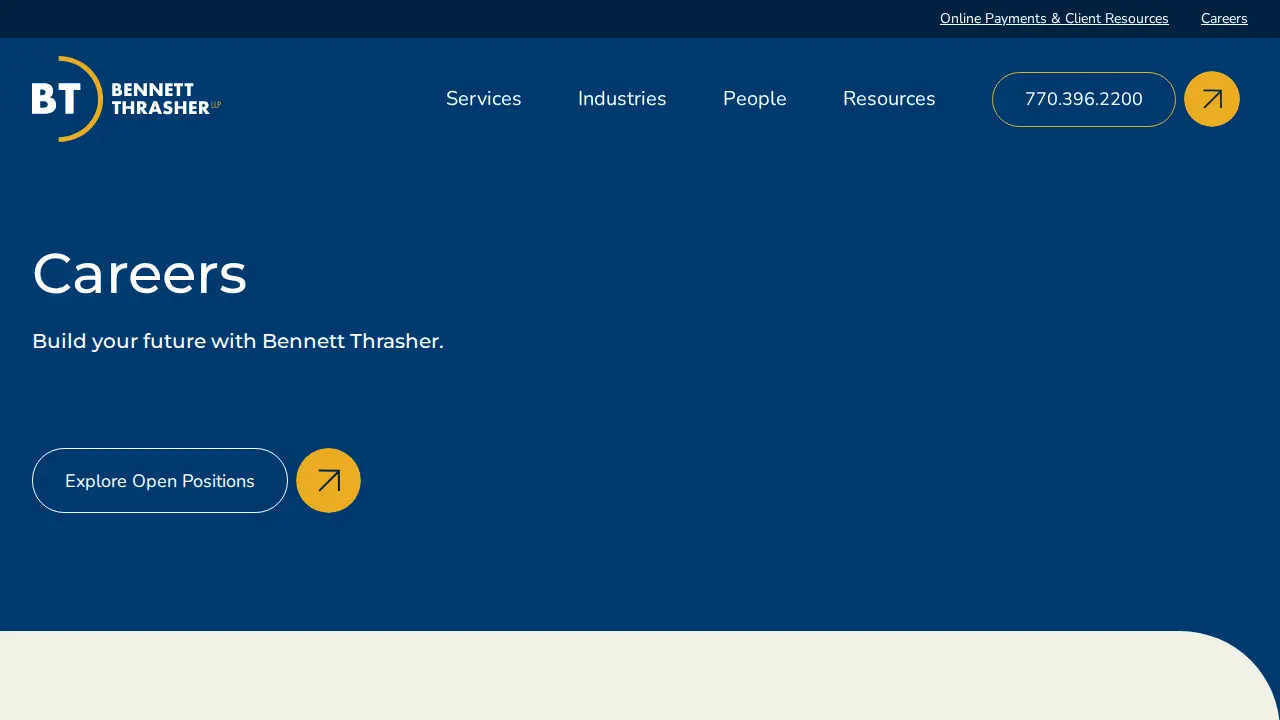Select the Careers page heading
Viewport: 1280px width, 720px height.
coord(140,274)
